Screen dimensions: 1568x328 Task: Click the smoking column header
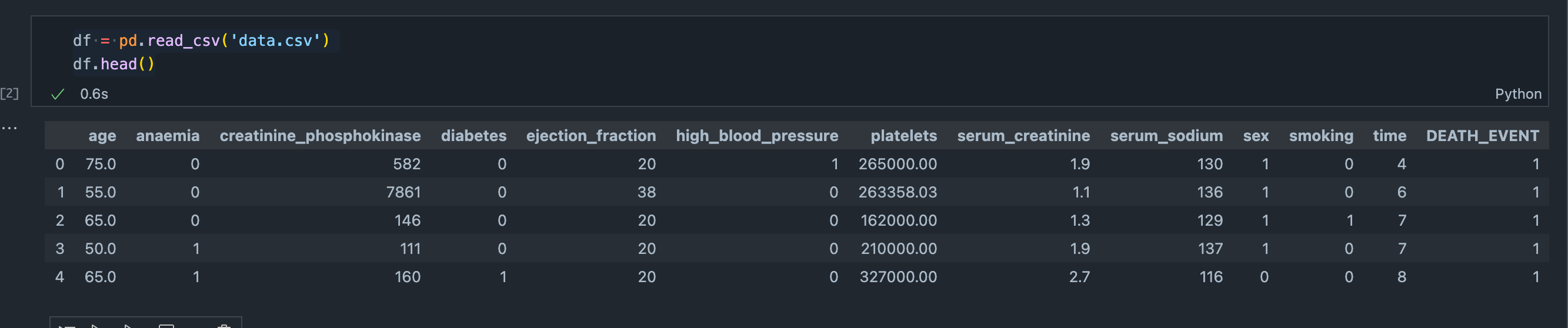[x=1321, y=136]
